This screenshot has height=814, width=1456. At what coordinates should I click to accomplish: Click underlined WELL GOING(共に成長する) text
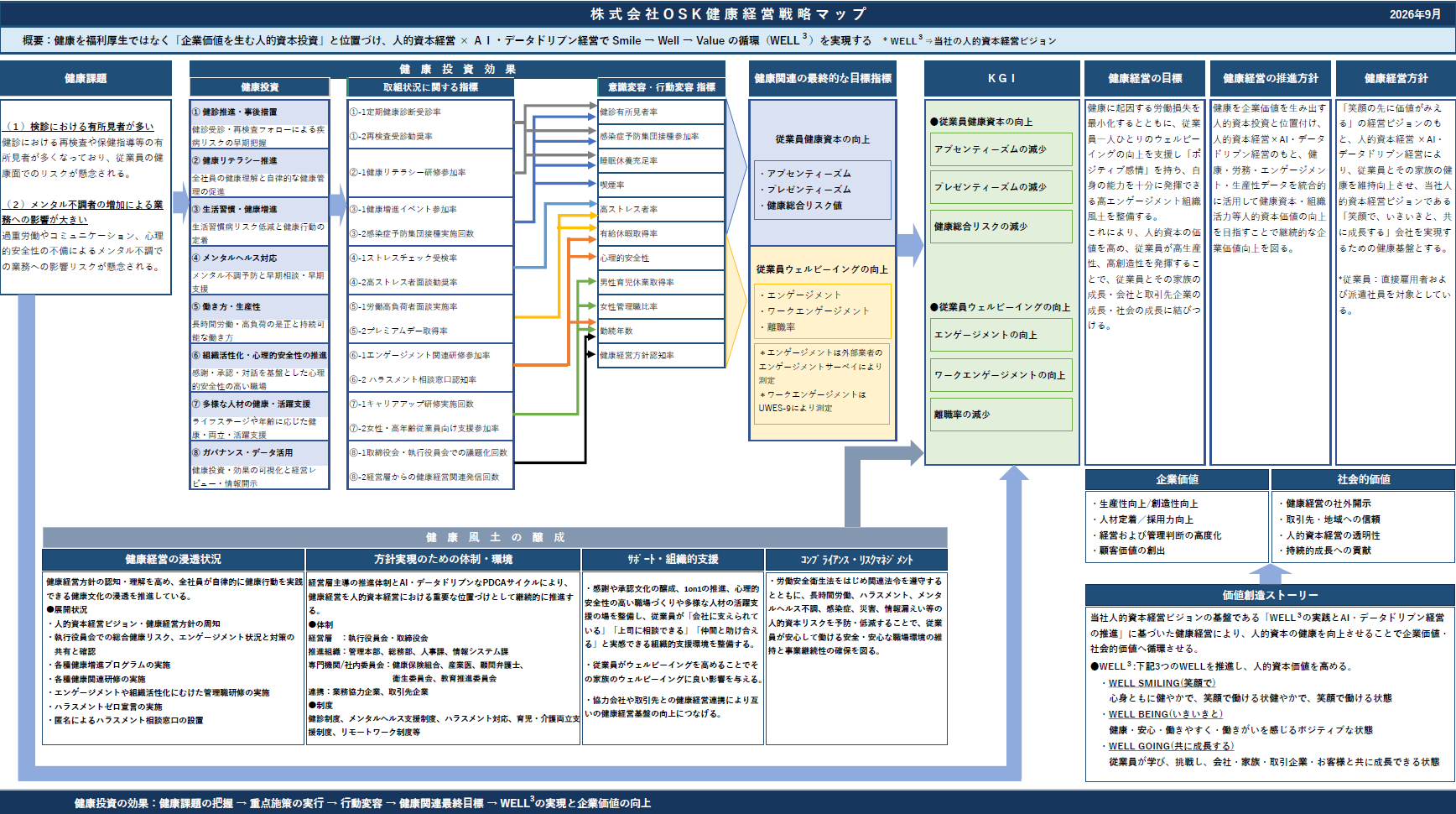[x=1171, y=746]
